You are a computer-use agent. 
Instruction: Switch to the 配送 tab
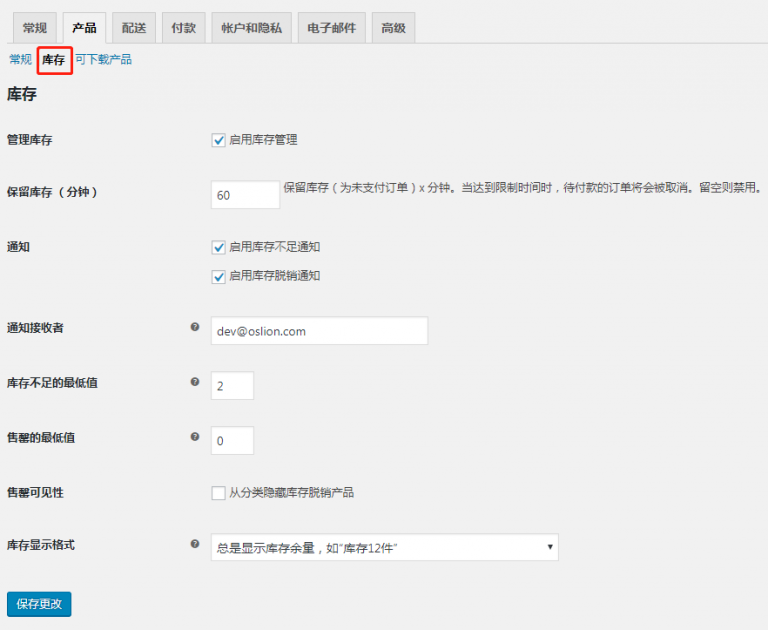(134, 28)
